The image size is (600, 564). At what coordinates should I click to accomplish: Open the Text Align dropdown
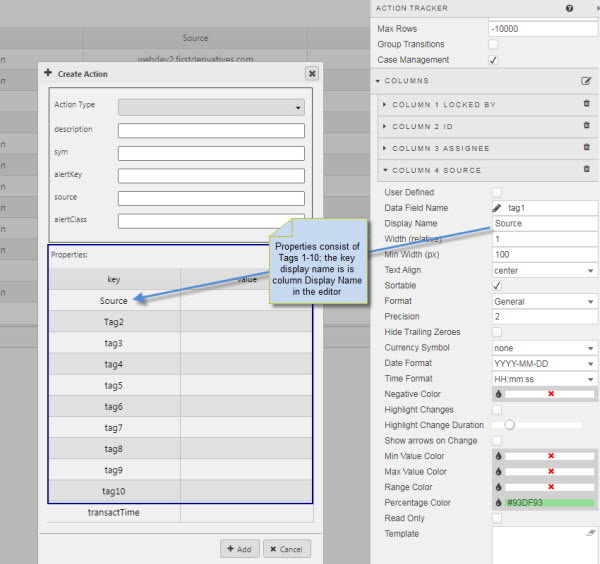click(544, 270)
